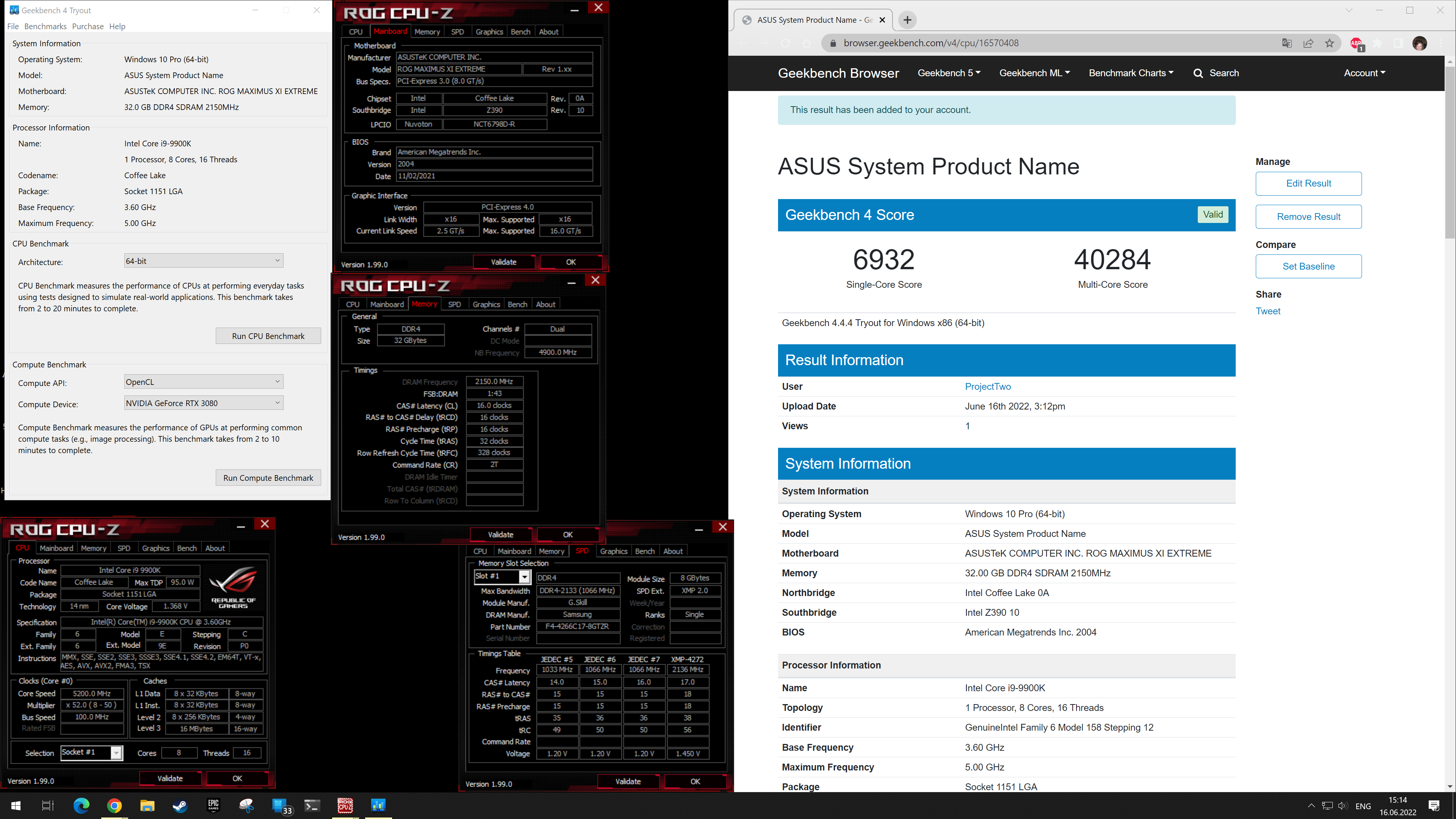
Task: Open the notification center icon
Action: [1434, 806]
